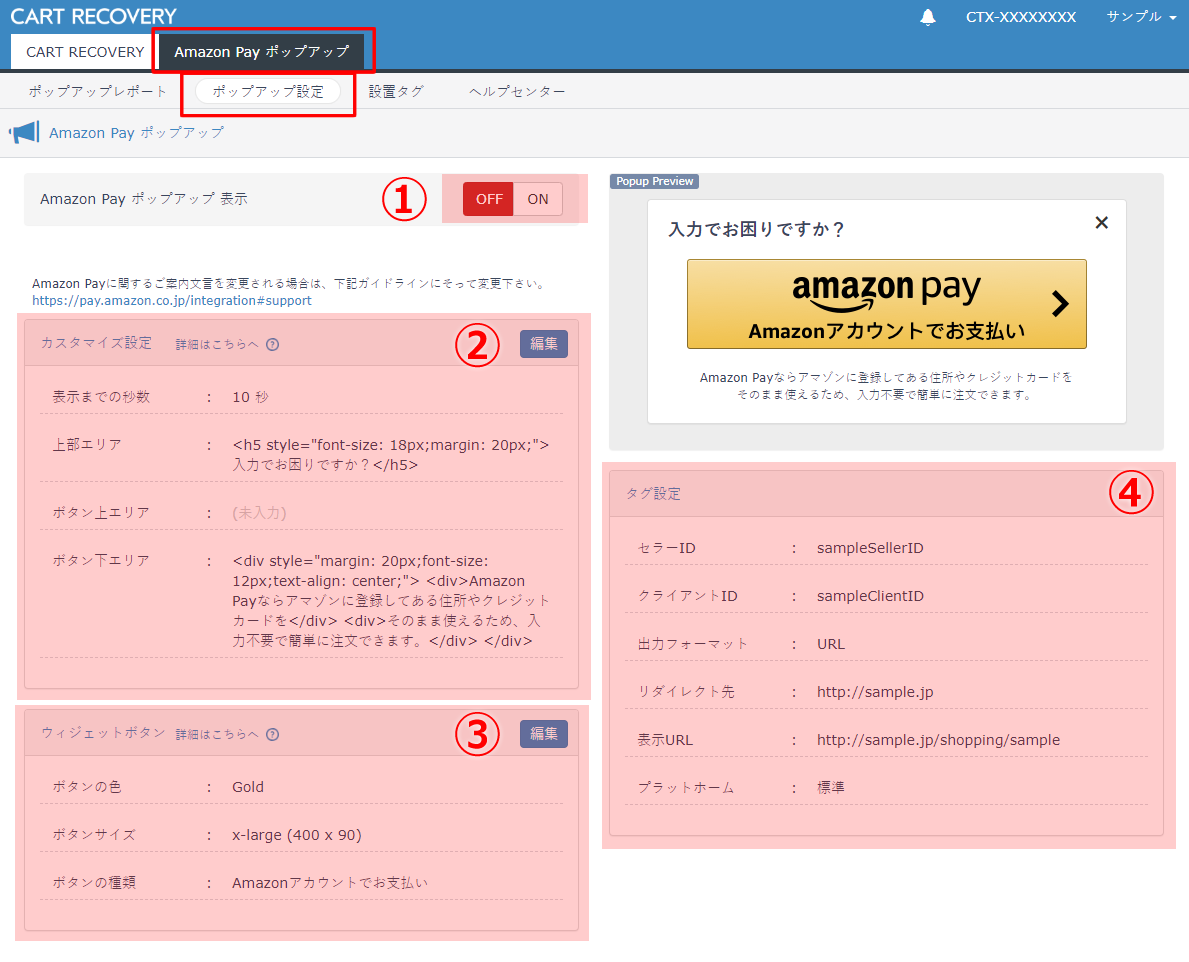Click help icon next to カスタマイズ設定 詳細はこちらへ
This screenshot has width=1189, height=962.
tap(273, 344)
